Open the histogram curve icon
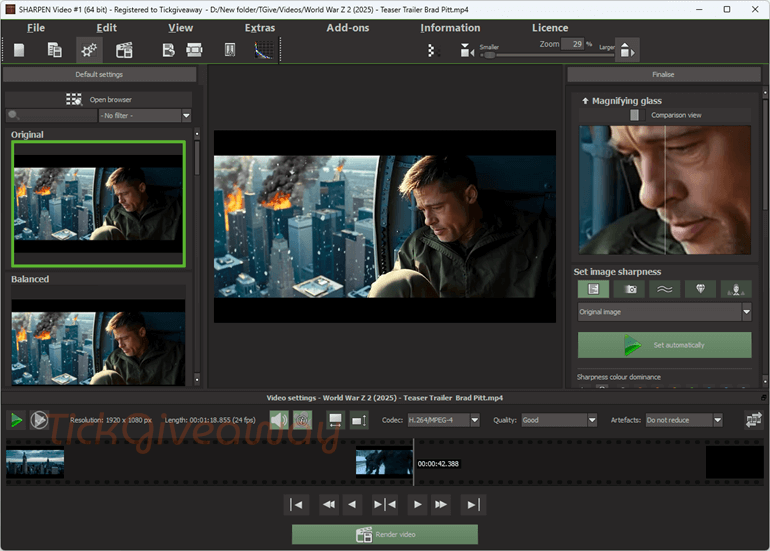 [x=264, y=50]
